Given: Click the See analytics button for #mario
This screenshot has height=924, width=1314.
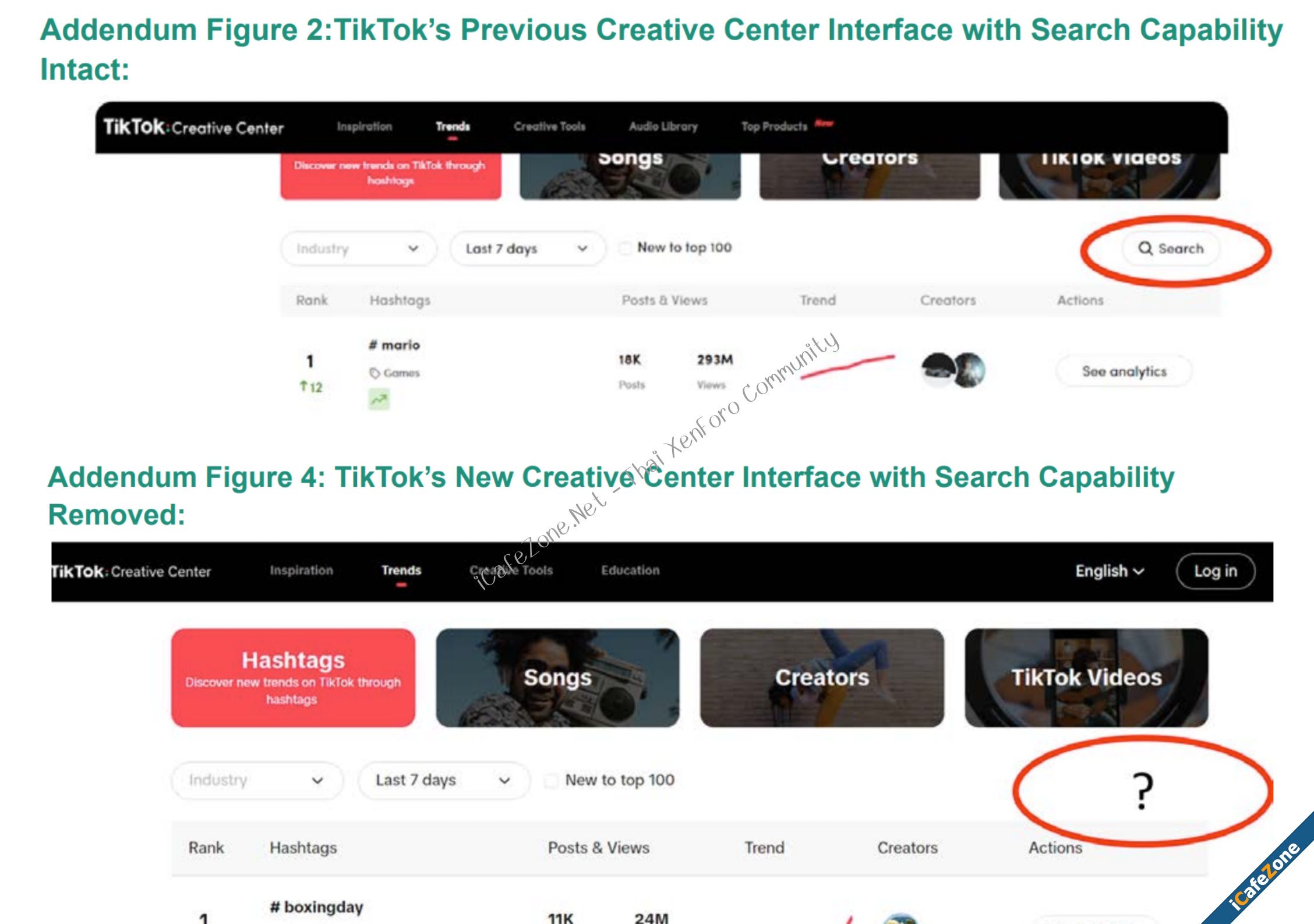Looking at the screenshot, I should point(1124,371).
